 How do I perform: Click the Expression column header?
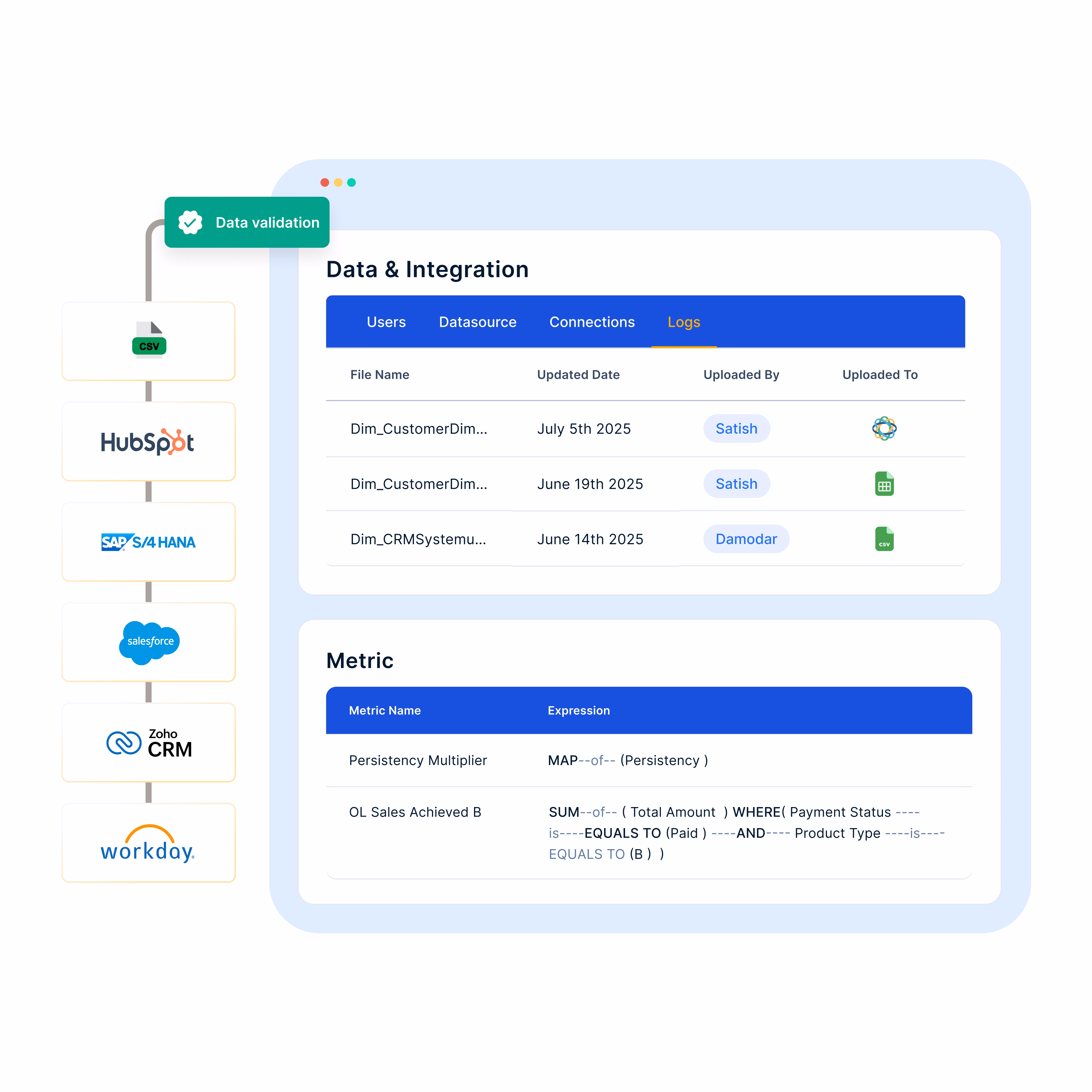(578, 710)
